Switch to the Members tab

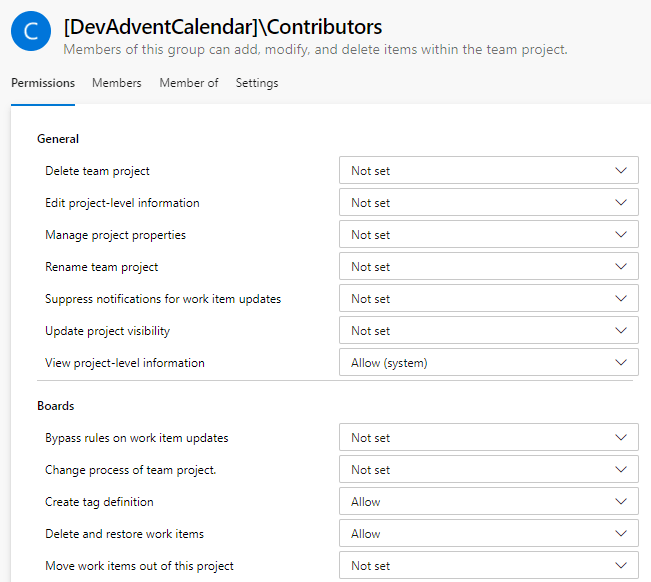pos(116,83)
